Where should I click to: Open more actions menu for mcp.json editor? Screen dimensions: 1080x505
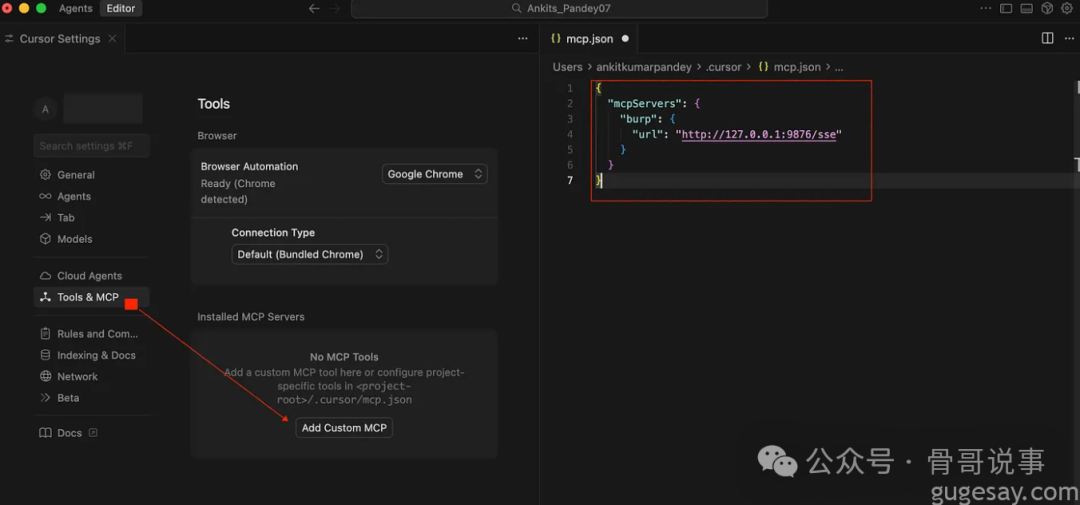pos(1068,38)
